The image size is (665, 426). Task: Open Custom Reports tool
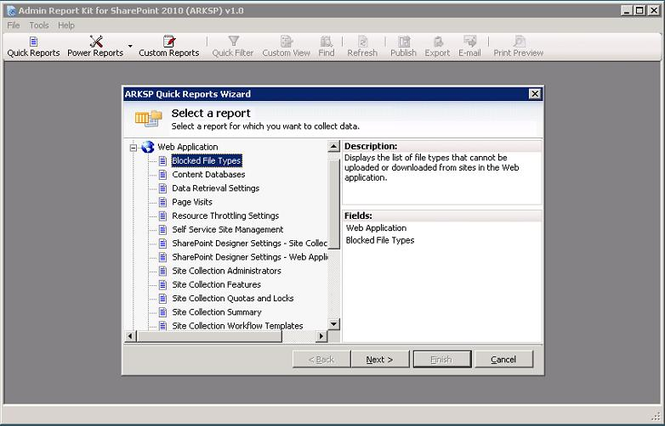[x=169, y=47]
